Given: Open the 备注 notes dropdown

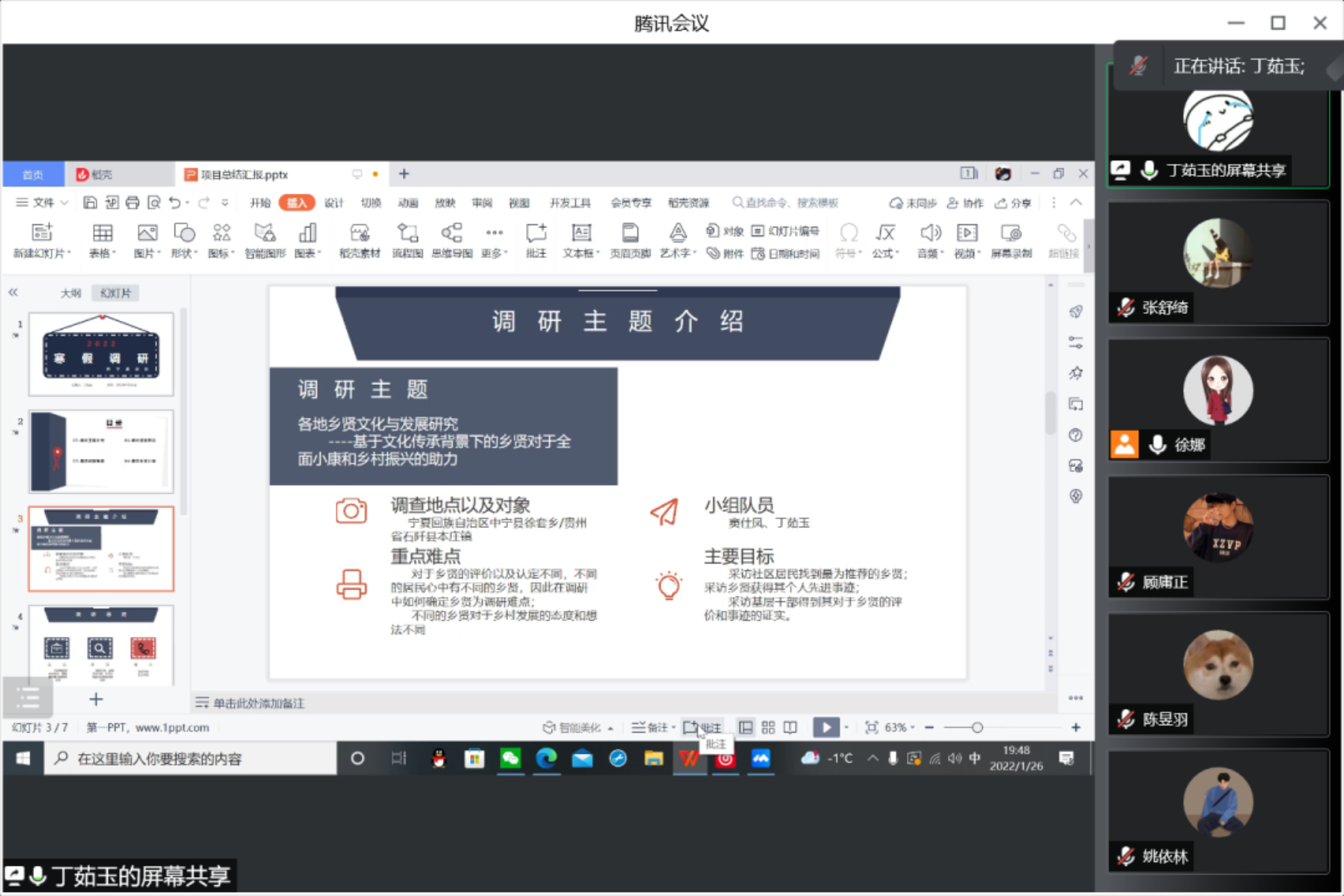Looking at the screenshot, I should pyautogui.click(x=653, y=727).
